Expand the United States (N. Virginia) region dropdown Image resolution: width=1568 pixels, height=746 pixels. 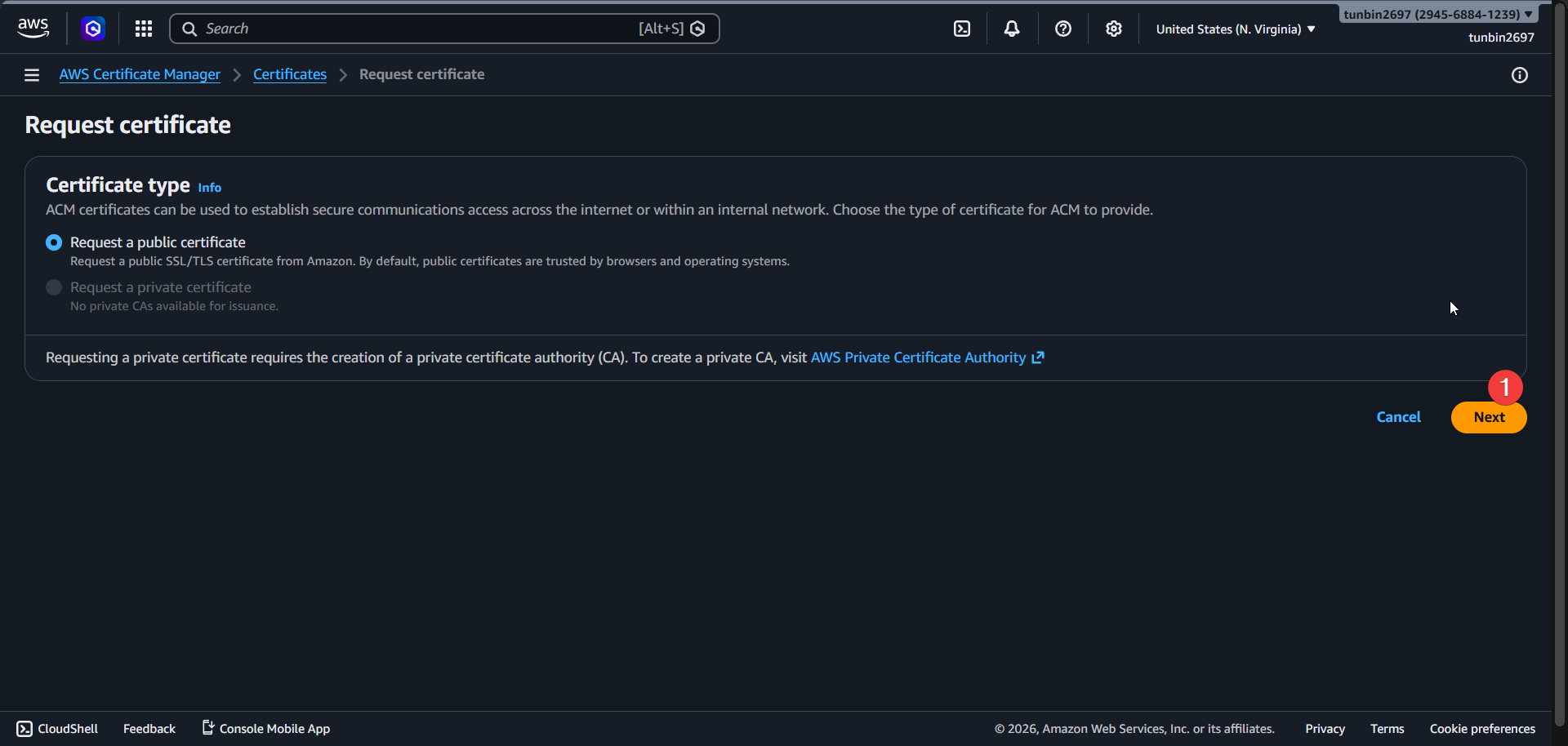tap(1235, 29)
